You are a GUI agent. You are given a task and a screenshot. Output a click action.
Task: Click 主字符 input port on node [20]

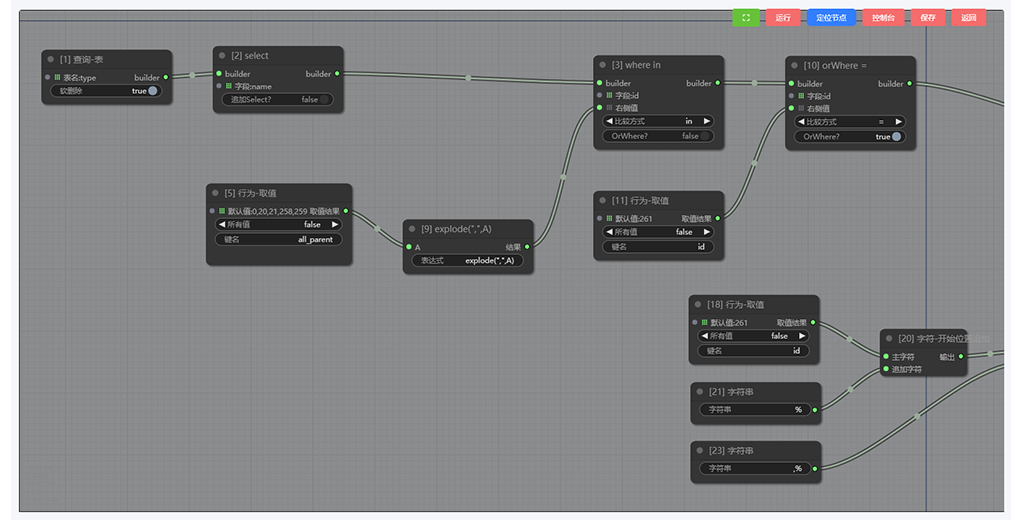click(x=886, y=357)
